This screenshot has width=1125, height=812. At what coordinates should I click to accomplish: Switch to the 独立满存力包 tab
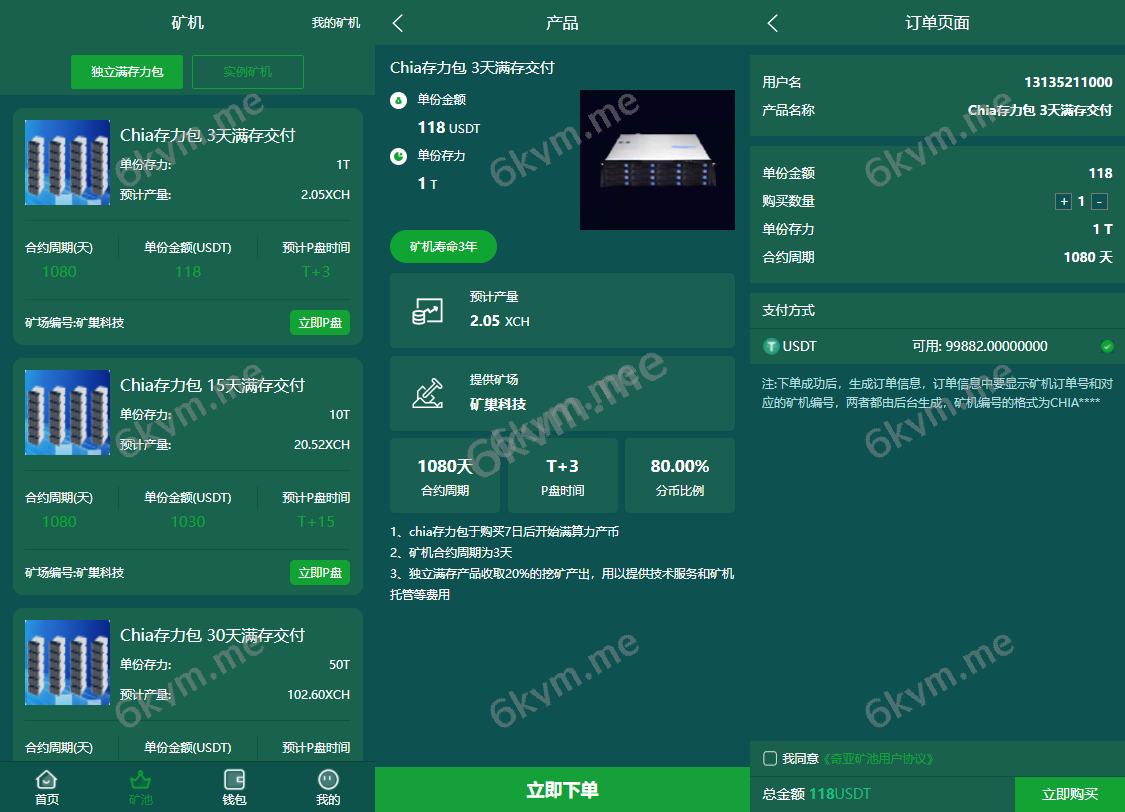coord(127,72)
